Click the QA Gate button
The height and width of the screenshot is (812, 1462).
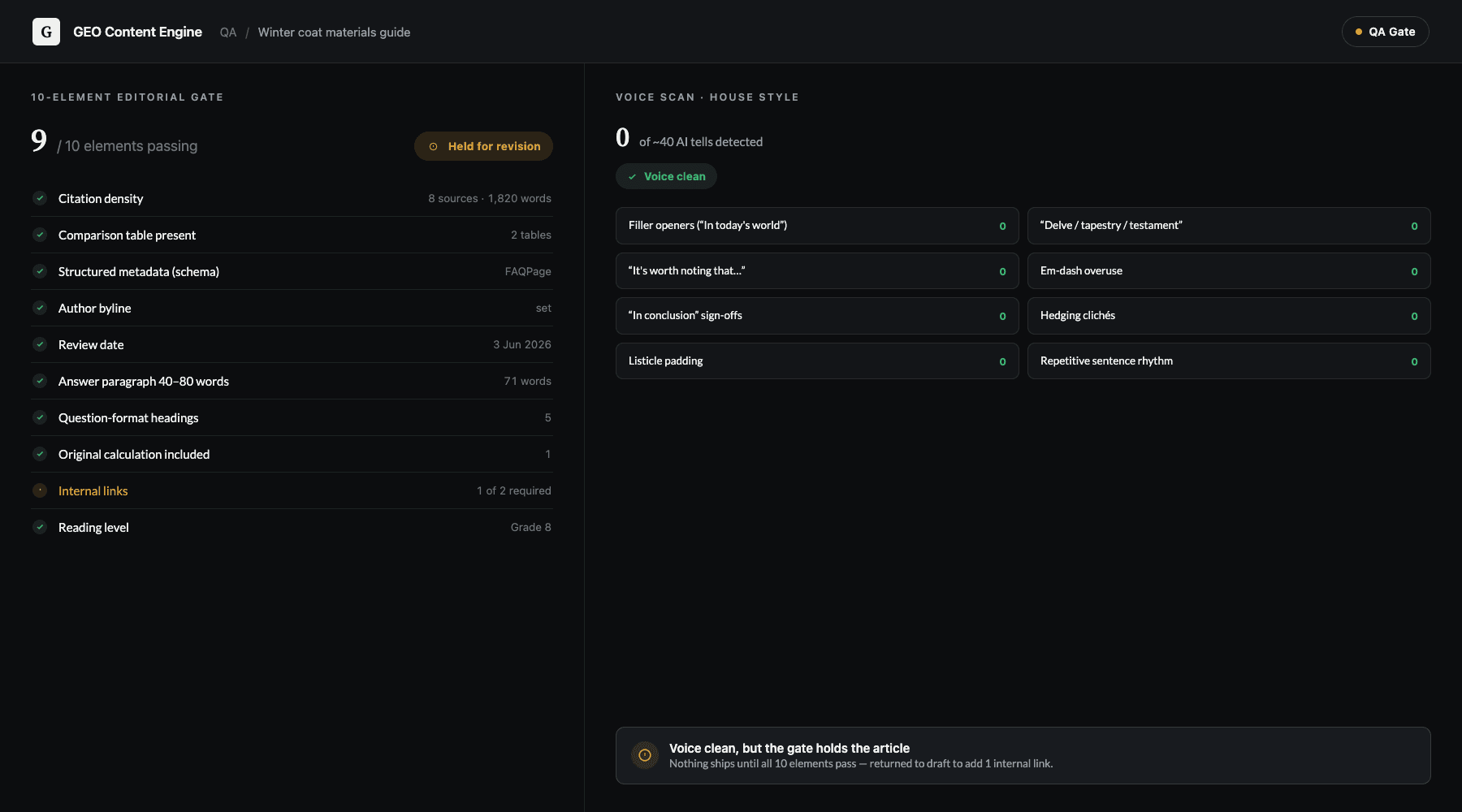[x=1385, y=32]
